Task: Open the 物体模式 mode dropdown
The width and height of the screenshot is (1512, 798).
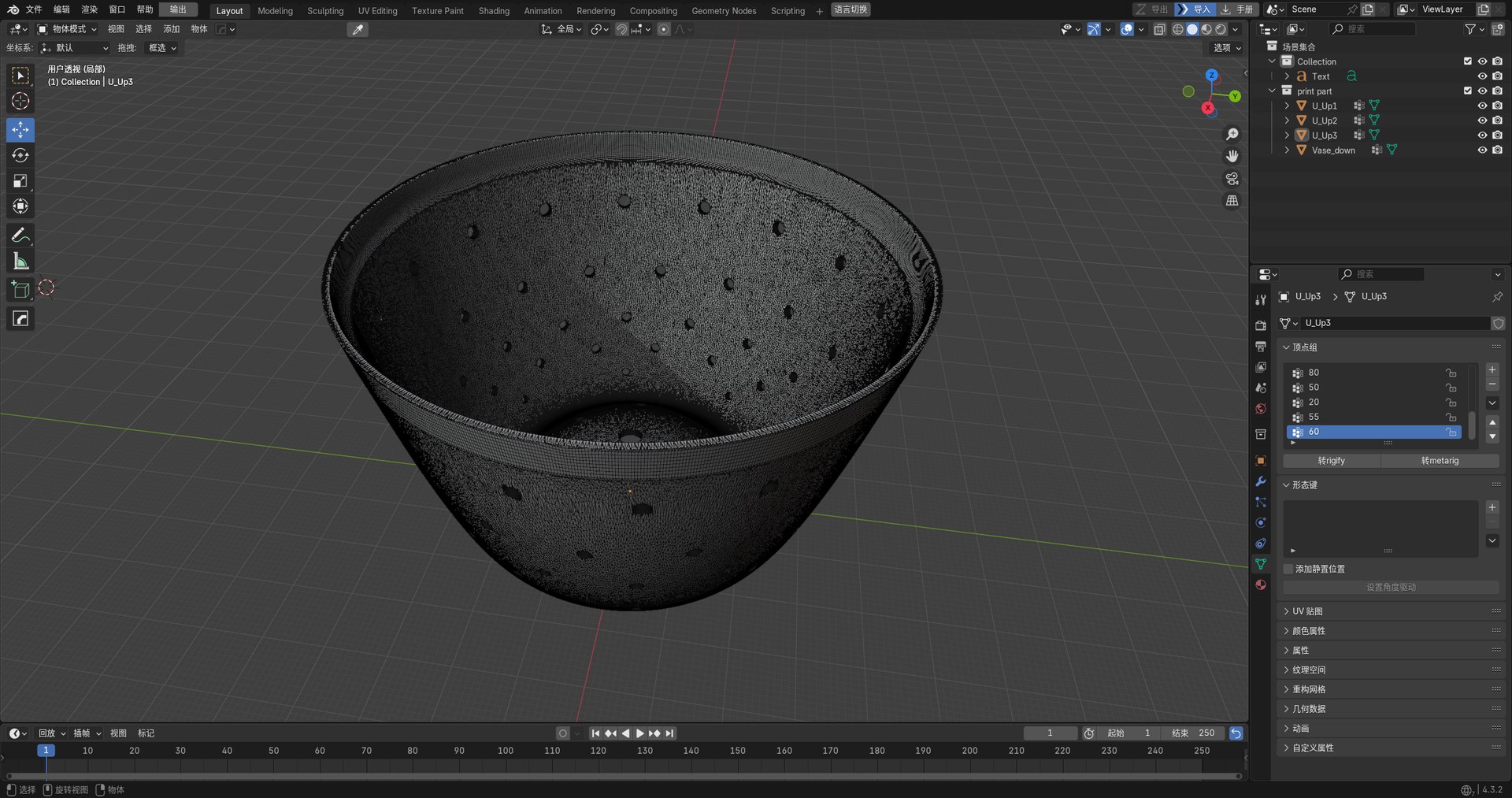Action: pyautogui.click(x=68, y=29)
